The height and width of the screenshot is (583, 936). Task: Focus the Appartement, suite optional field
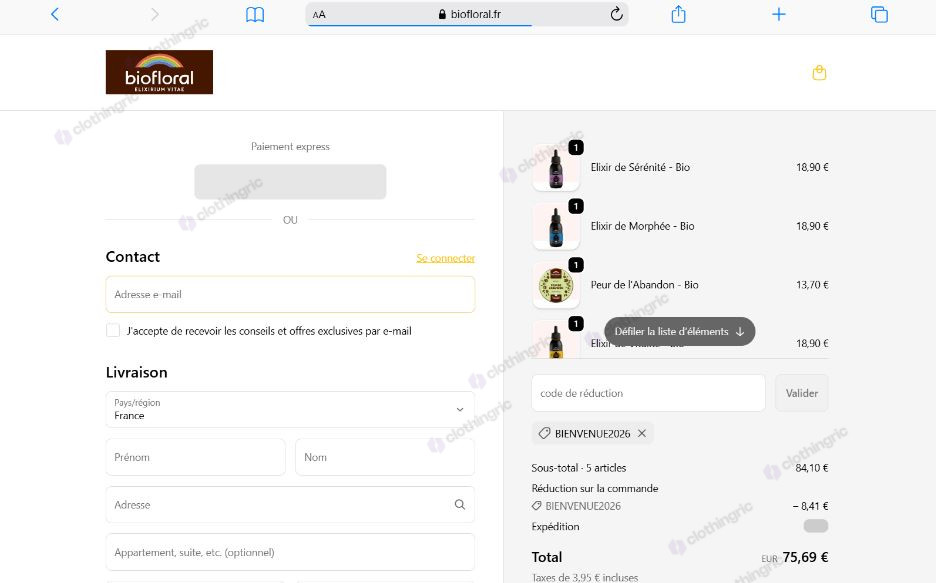[x=290, y=552]
